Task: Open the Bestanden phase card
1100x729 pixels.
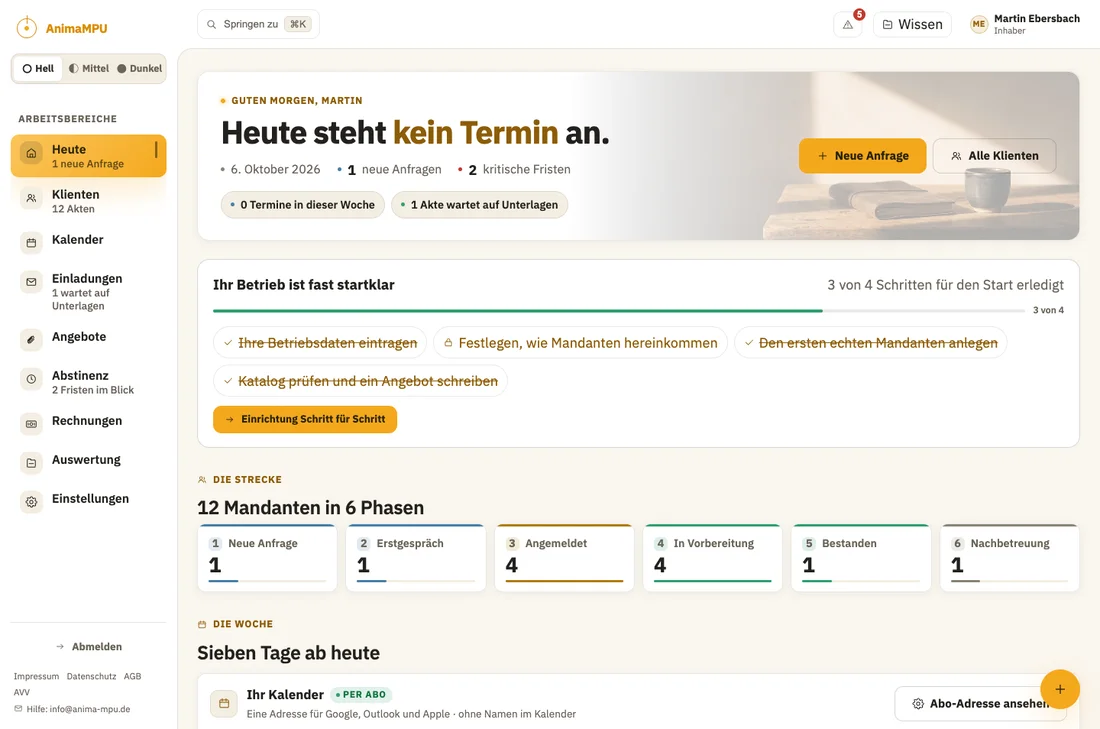Action: (861, 558)
